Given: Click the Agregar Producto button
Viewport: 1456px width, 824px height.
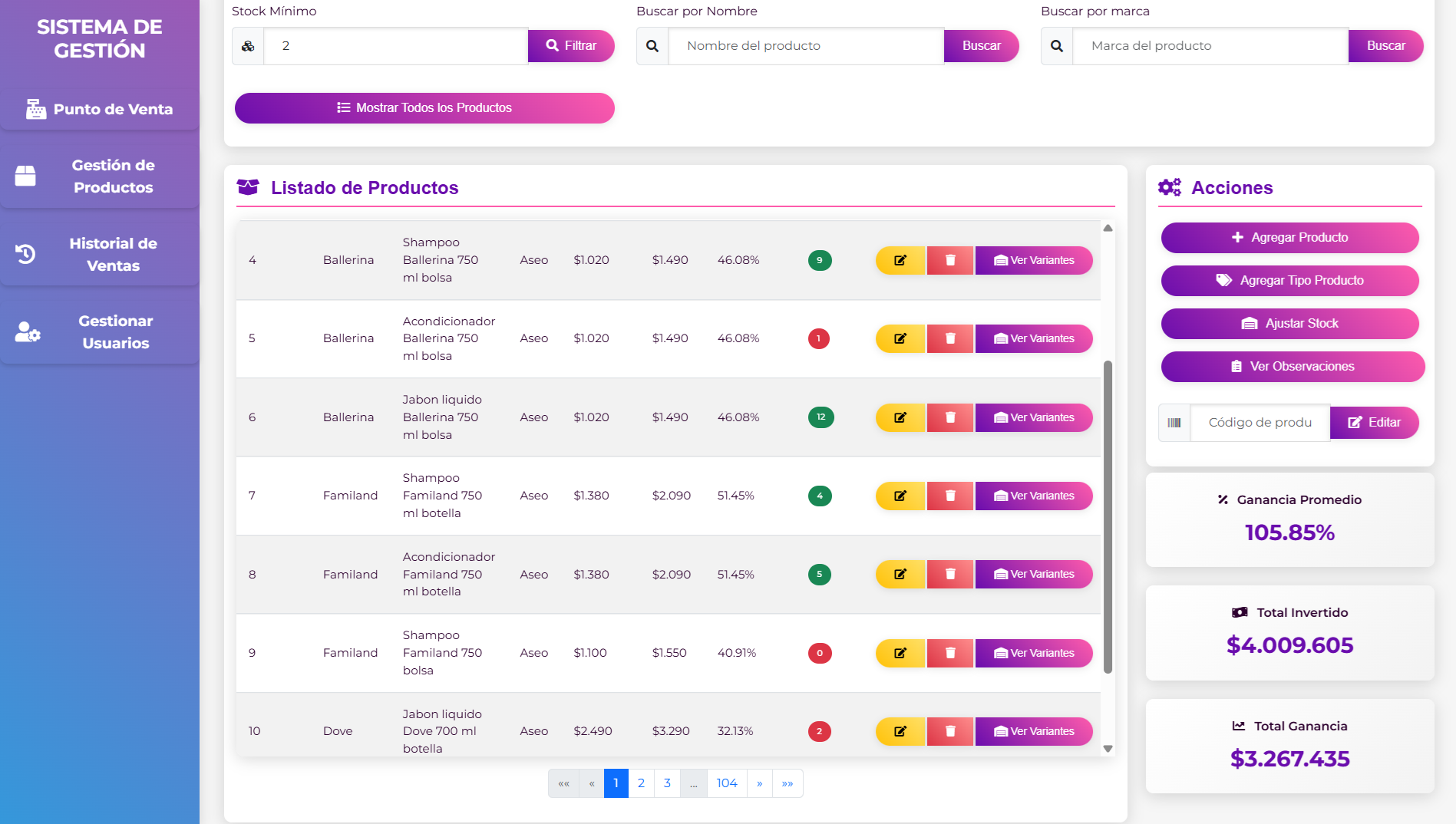Looking at the screenshot, I should tap(1289, 238).
